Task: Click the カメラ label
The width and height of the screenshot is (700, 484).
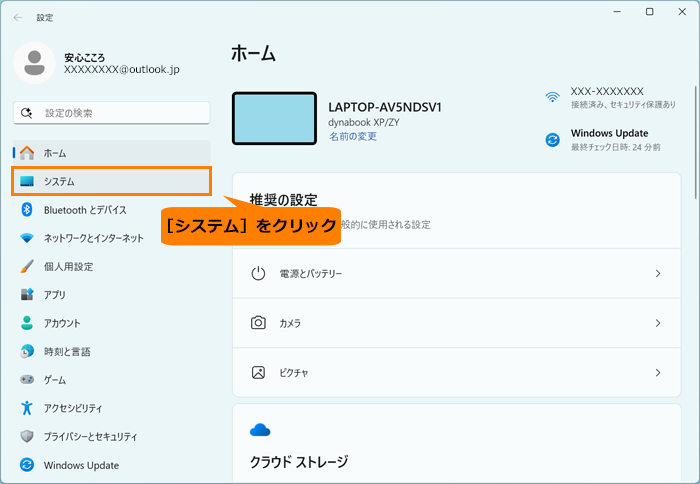Action: (x=290, y=323)
